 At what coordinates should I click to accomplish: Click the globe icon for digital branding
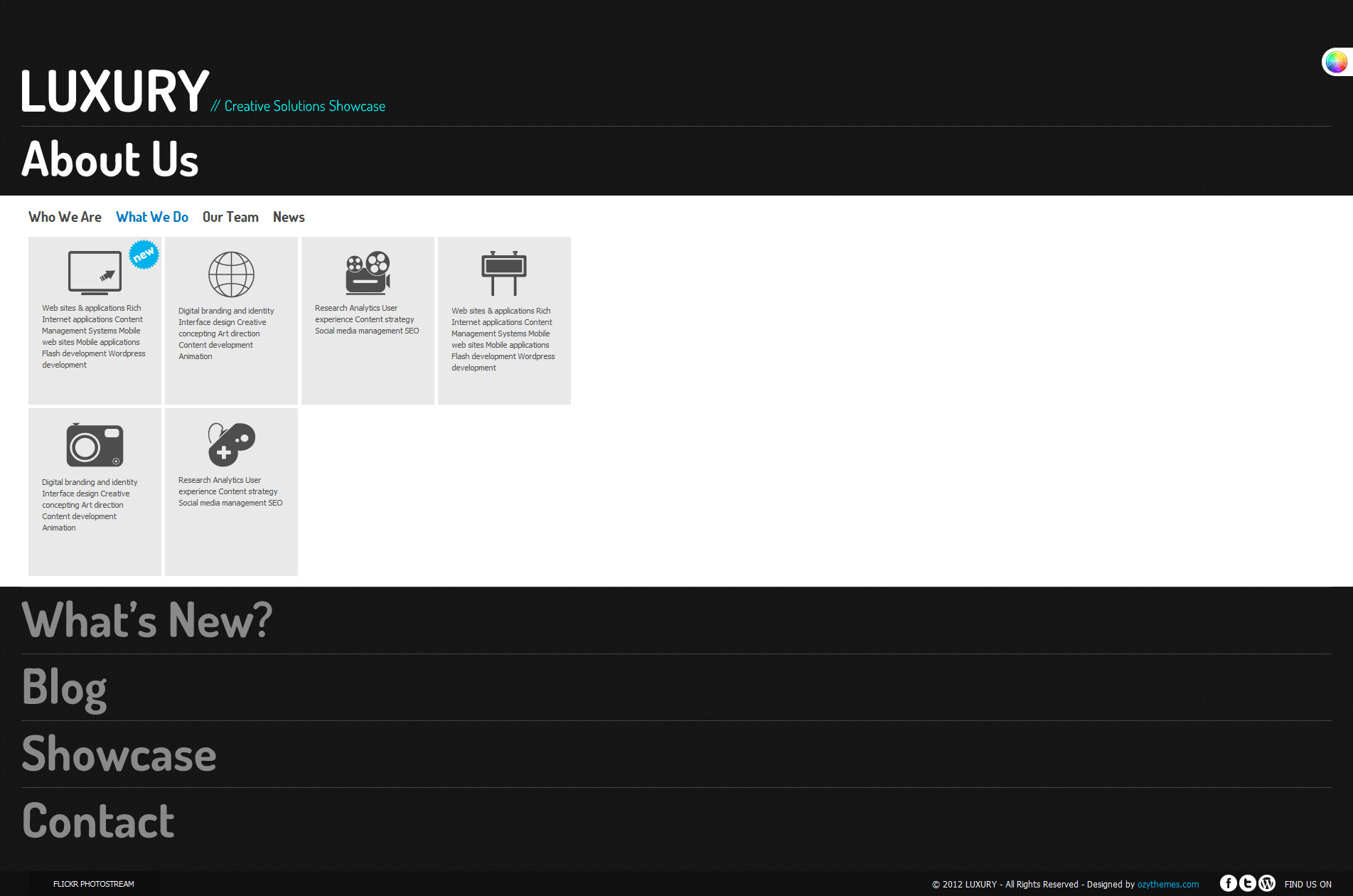[x=231, y=274]
